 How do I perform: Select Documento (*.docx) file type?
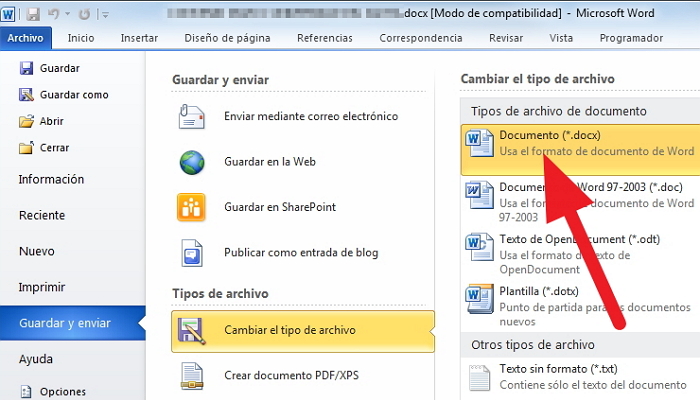pos(580,150)
